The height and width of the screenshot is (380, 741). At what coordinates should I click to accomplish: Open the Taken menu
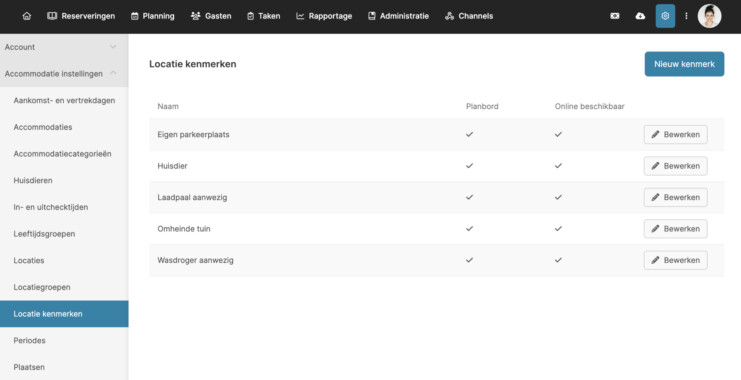point(264,16)
